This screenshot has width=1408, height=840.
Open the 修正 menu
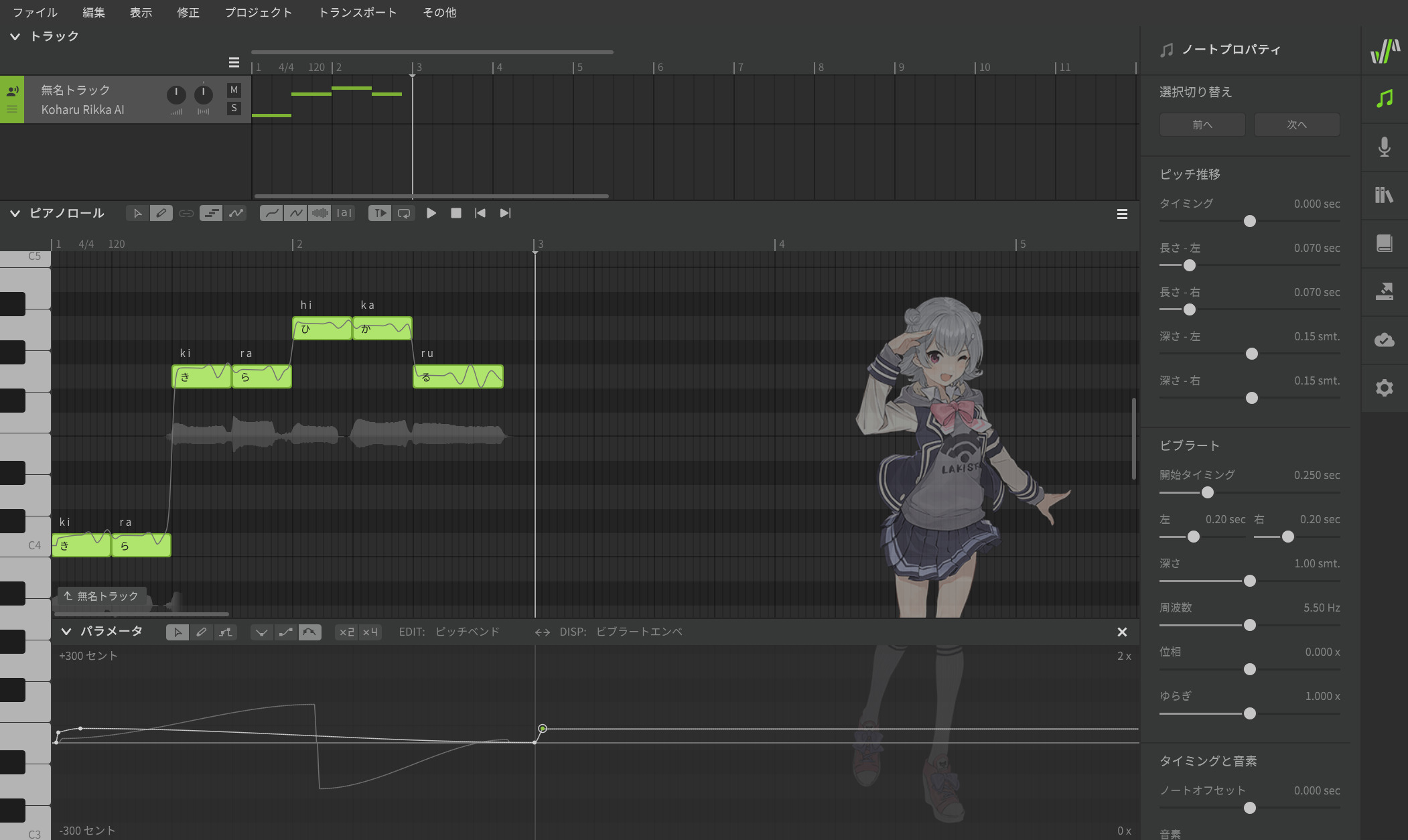(x=188, y=13)
